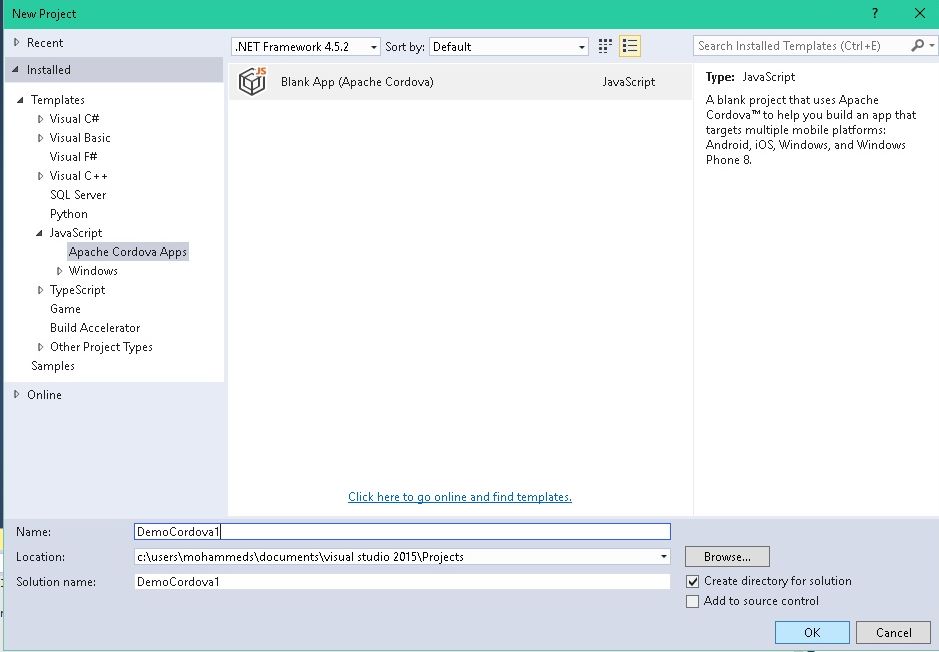
Task: Switch to small icons grid view
Action: coord(605,46)
